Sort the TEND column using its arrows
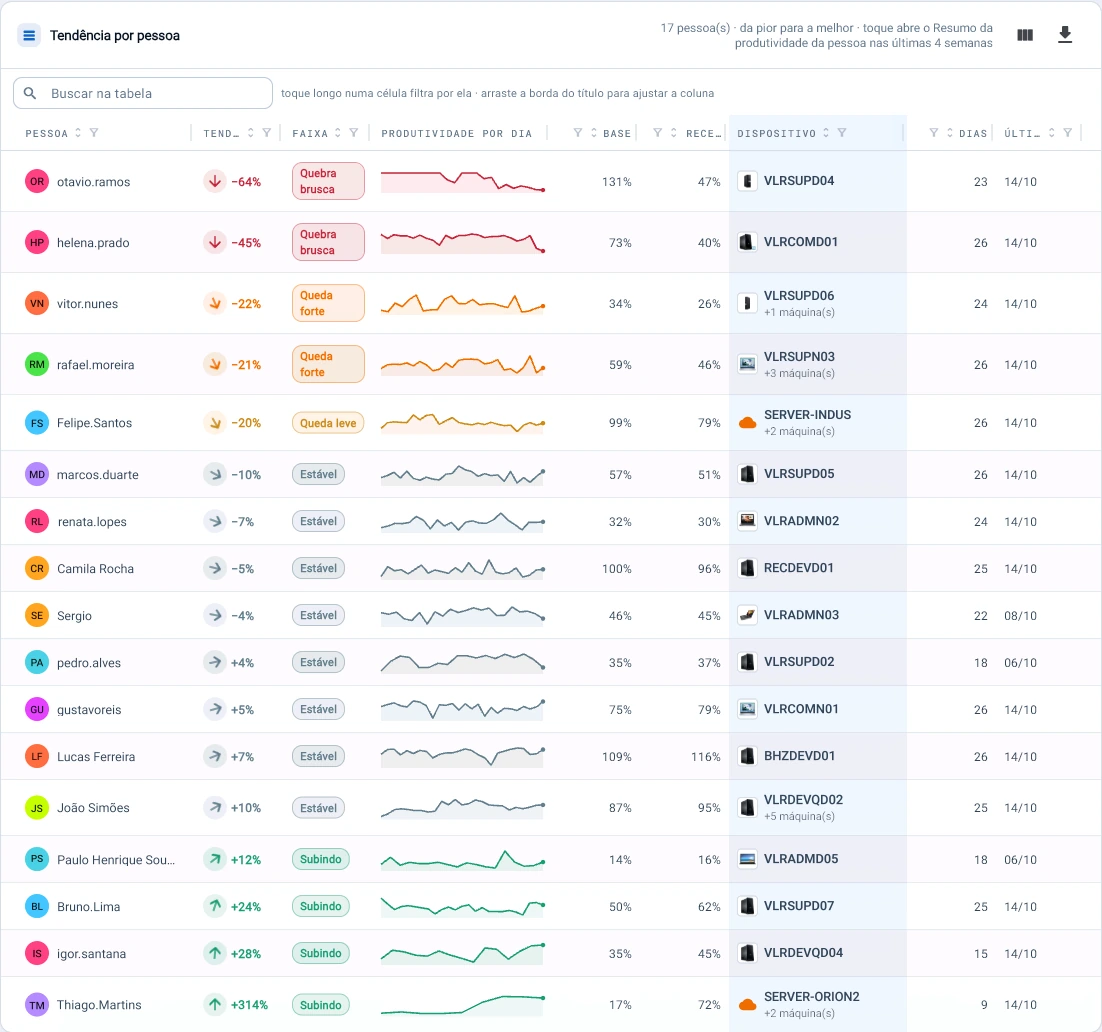 tap(251, 133)
